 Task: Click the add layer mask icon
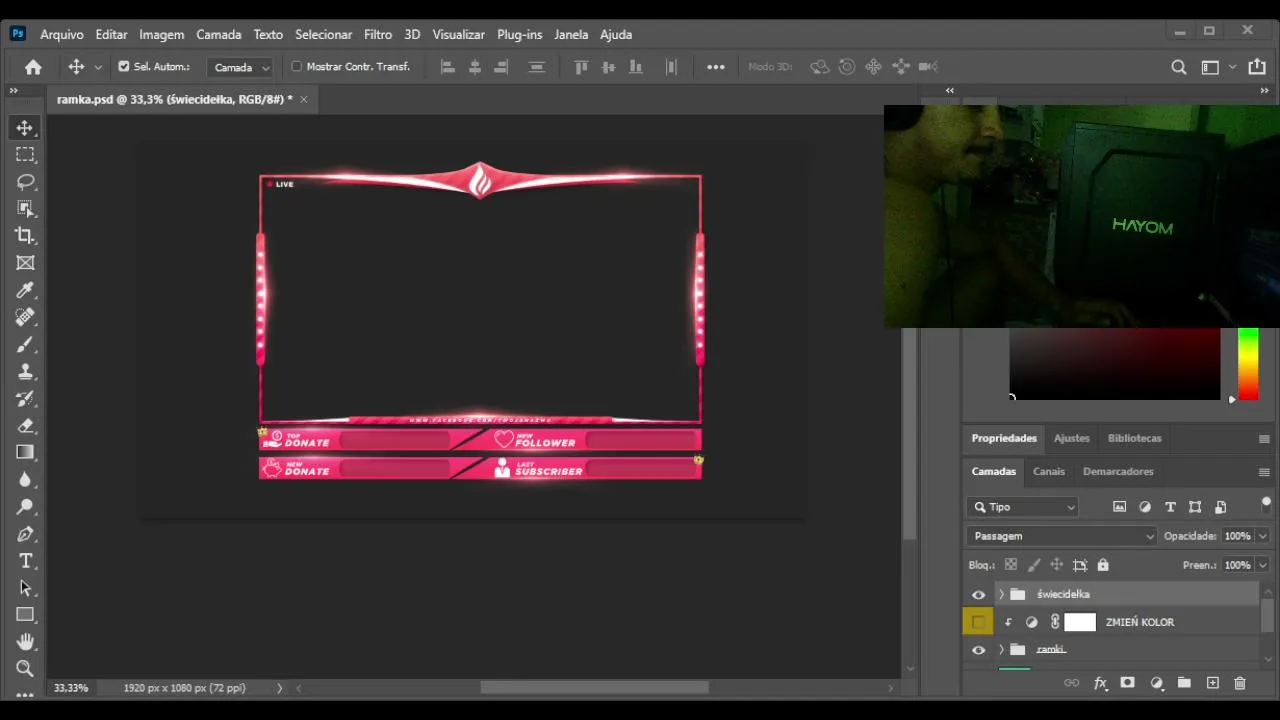click(x=1128, y=683)
